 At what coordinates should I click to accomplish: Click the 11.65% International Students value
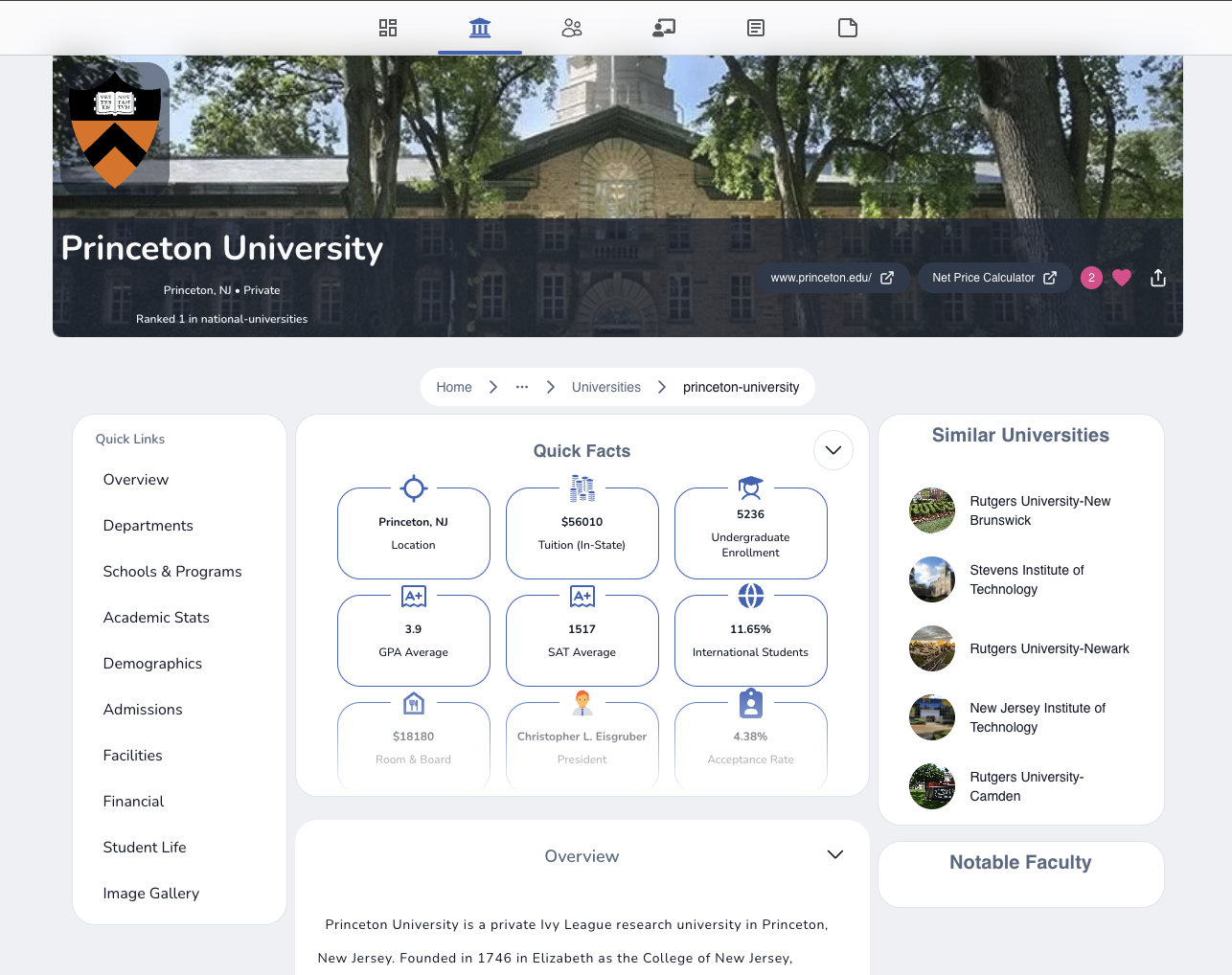[751, 629]
